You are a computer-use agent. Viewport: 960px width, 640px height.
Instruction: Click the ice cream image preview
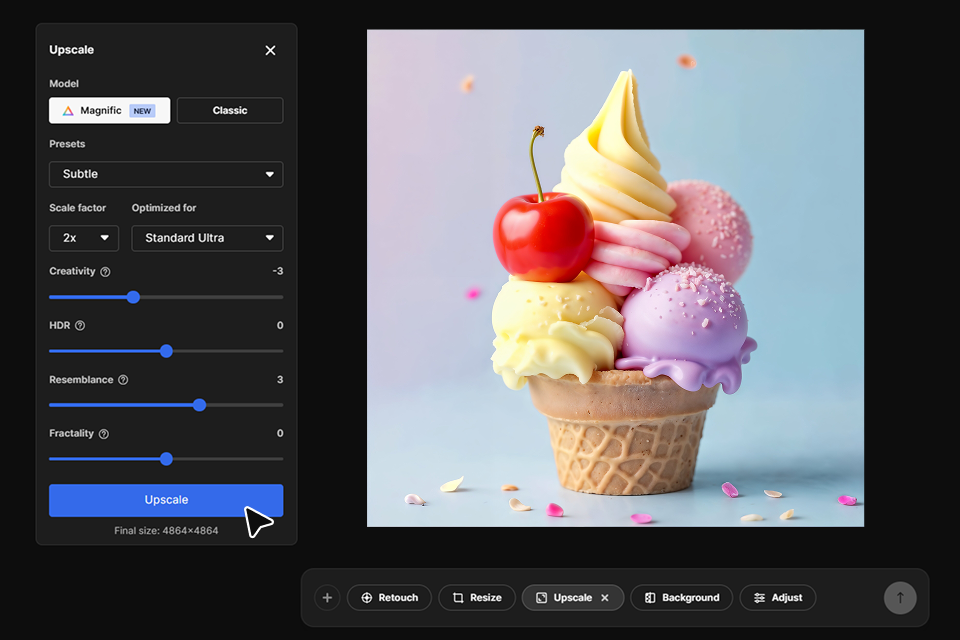point(615,278)
